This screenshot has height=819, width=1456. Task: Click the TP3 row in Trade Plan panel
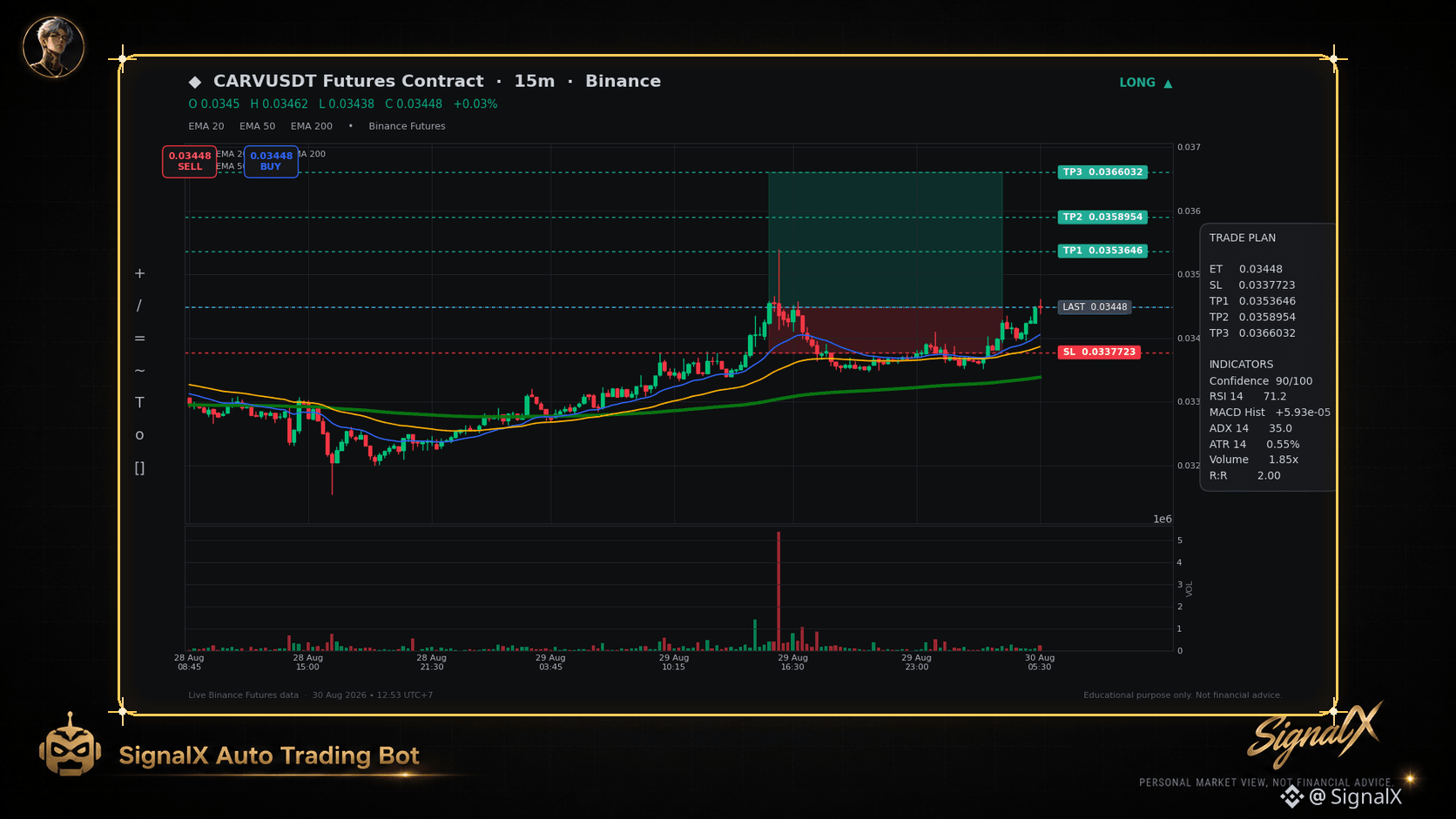pos(1252,333)
